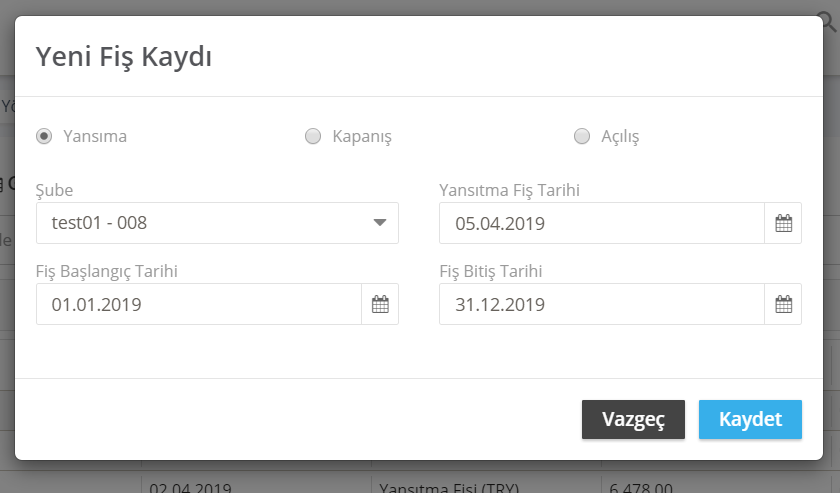Click the 02.04.2019 cell in background table
840x493 pixels.
[x=190, y=487]
